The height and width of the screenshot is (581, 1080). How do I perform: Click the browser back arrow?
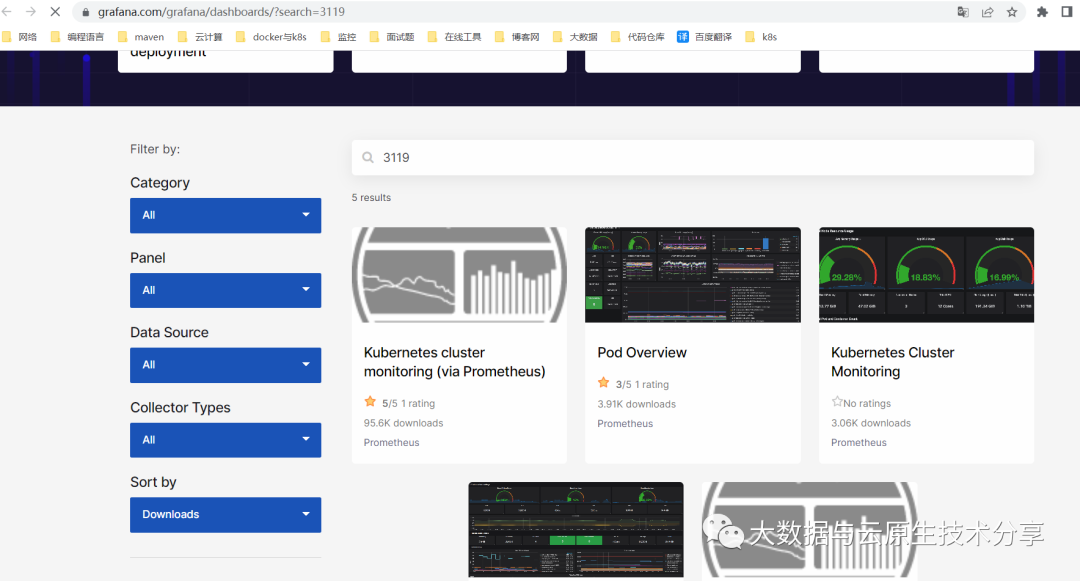coord(7,12)
